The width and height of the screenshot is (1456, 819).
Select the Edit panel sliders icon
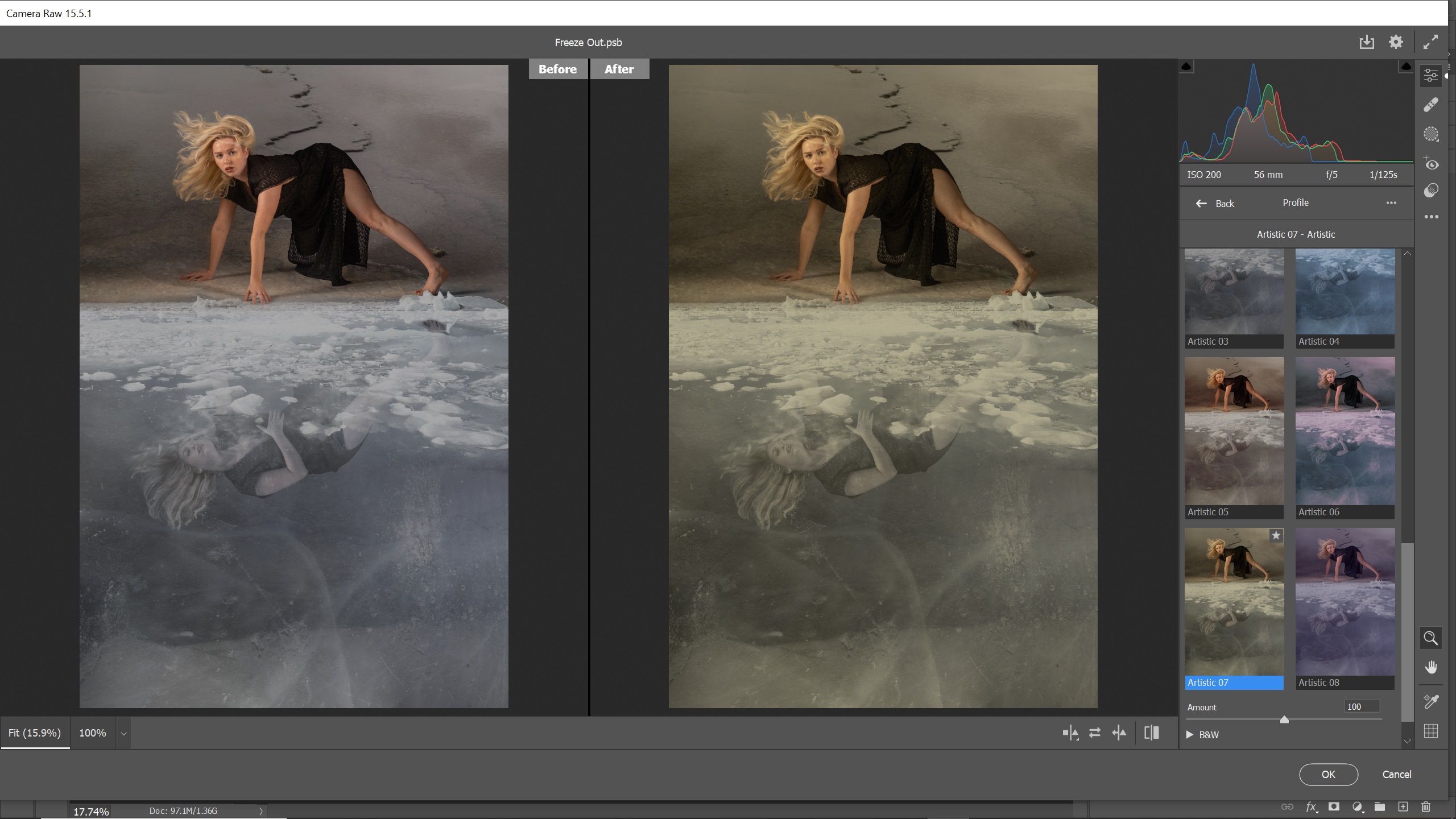[1431, 75]
